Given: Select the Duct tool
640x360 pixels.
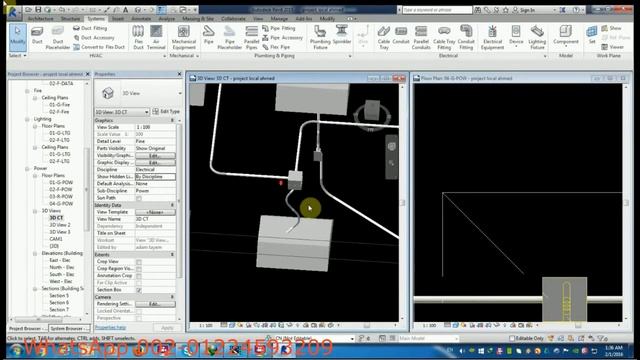Looking at the screenshot, I should [x=37, y=36].
